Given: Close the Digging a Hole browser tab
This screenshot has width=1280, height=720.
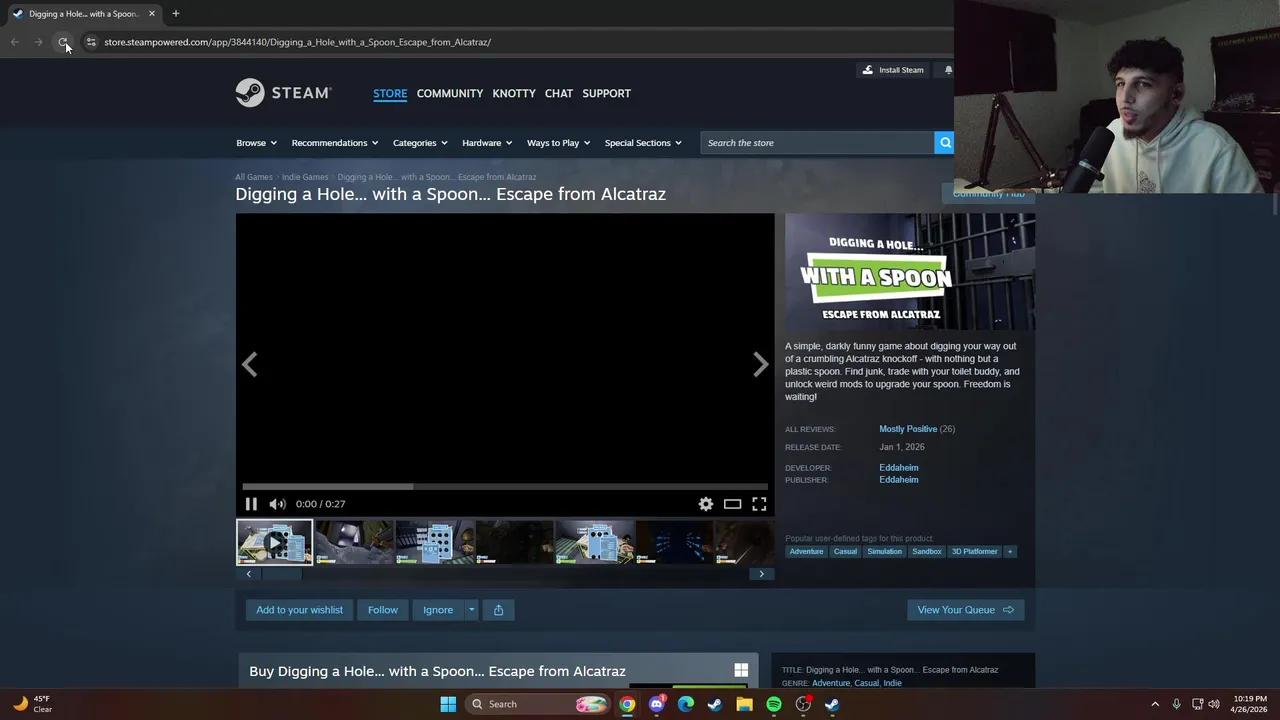Looking at the screenshot, I should 152,14.
